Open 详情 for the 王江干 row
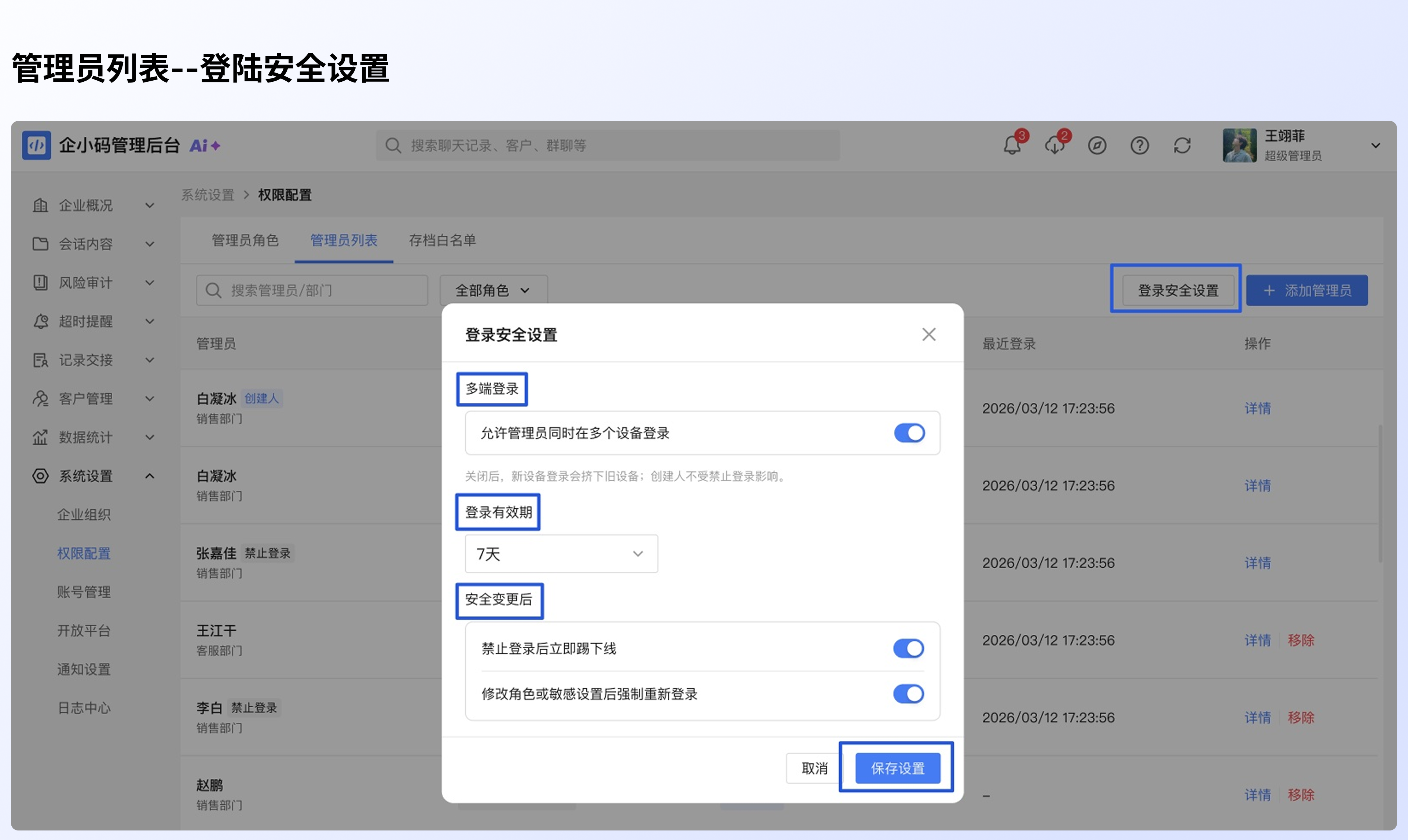This screenshot has width=1408, height=840. pyautogui.click(x=1257, y=640)
